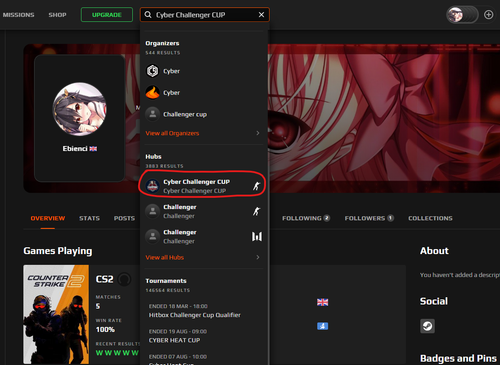The image size is (500, 365).
Task: Click the Counter-Strike 2 game cover
Action: 56,314
